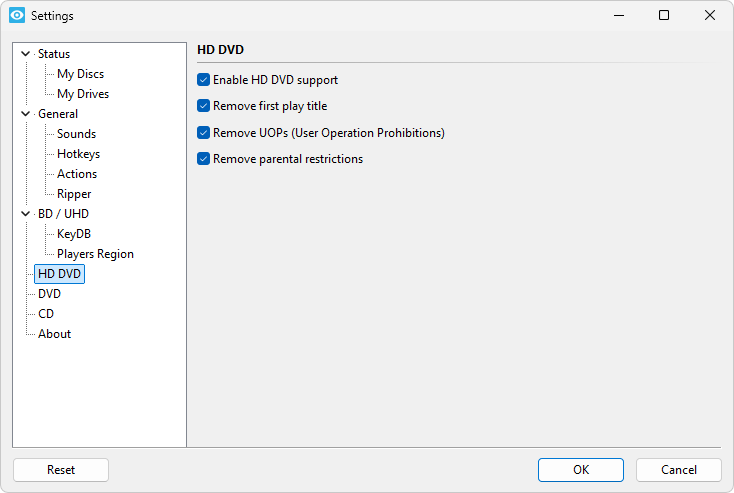Toggle Remove UOPs checkbox

[x=203, y=132]
